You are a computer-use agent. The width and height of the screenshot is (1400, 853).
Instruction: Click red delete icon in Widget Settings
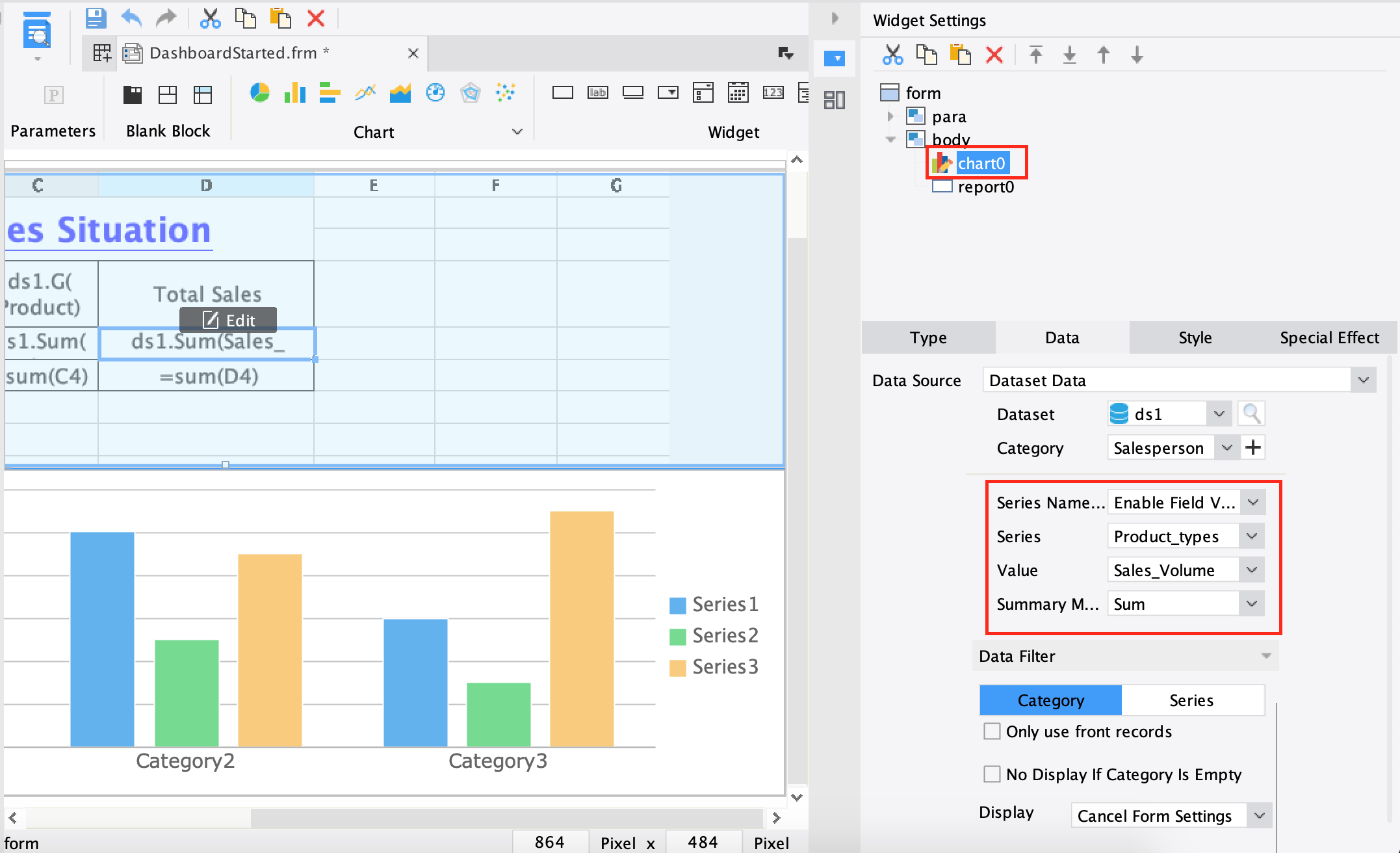click(x=994, y=55)
